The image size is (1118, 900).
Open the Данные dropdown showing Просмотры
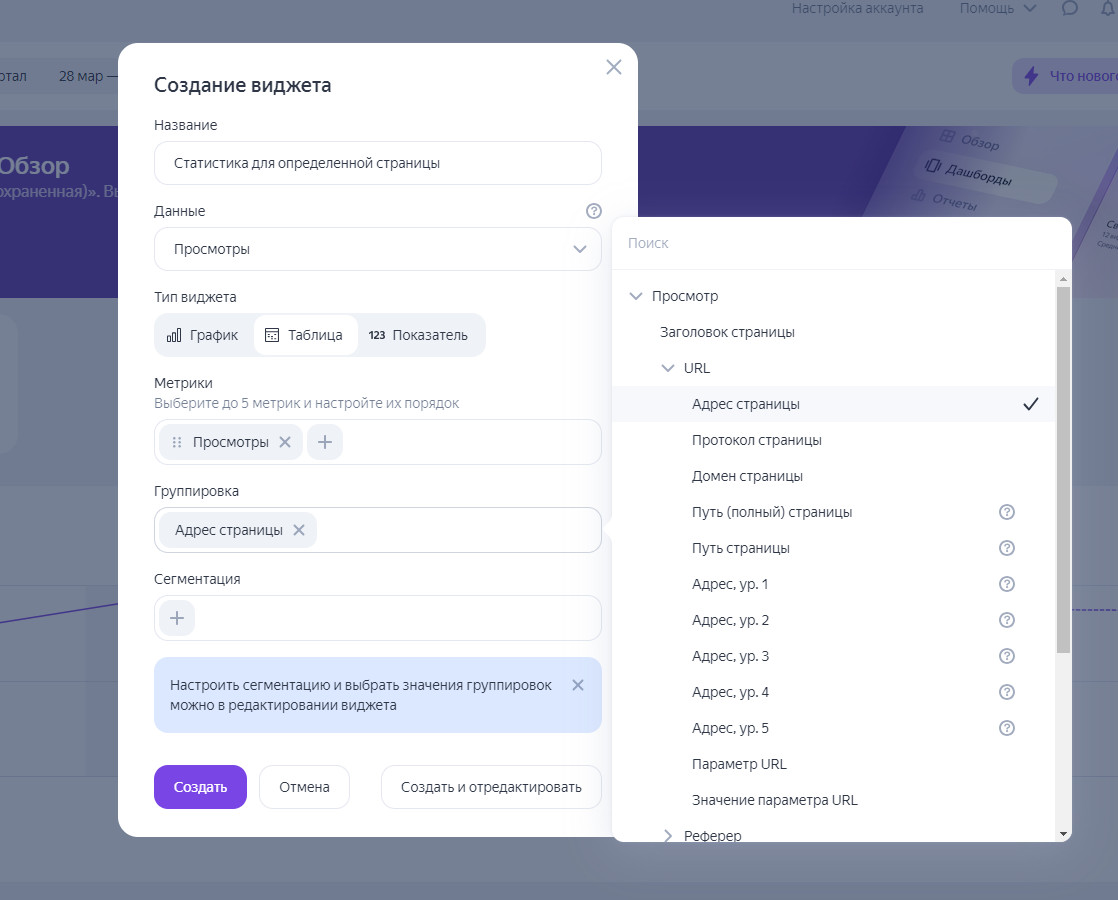coord(377,249)
